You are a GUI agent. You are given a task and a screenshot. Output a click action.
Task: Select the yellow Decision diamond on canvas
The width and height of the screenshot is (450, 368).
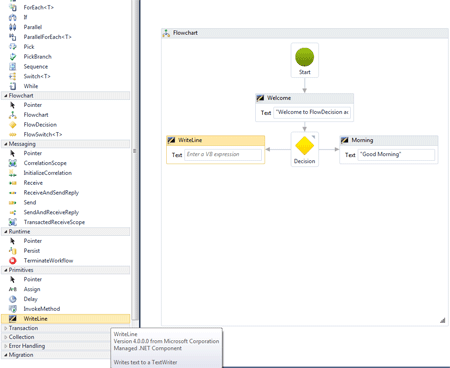pyautogui.click(x=305, y=146)
